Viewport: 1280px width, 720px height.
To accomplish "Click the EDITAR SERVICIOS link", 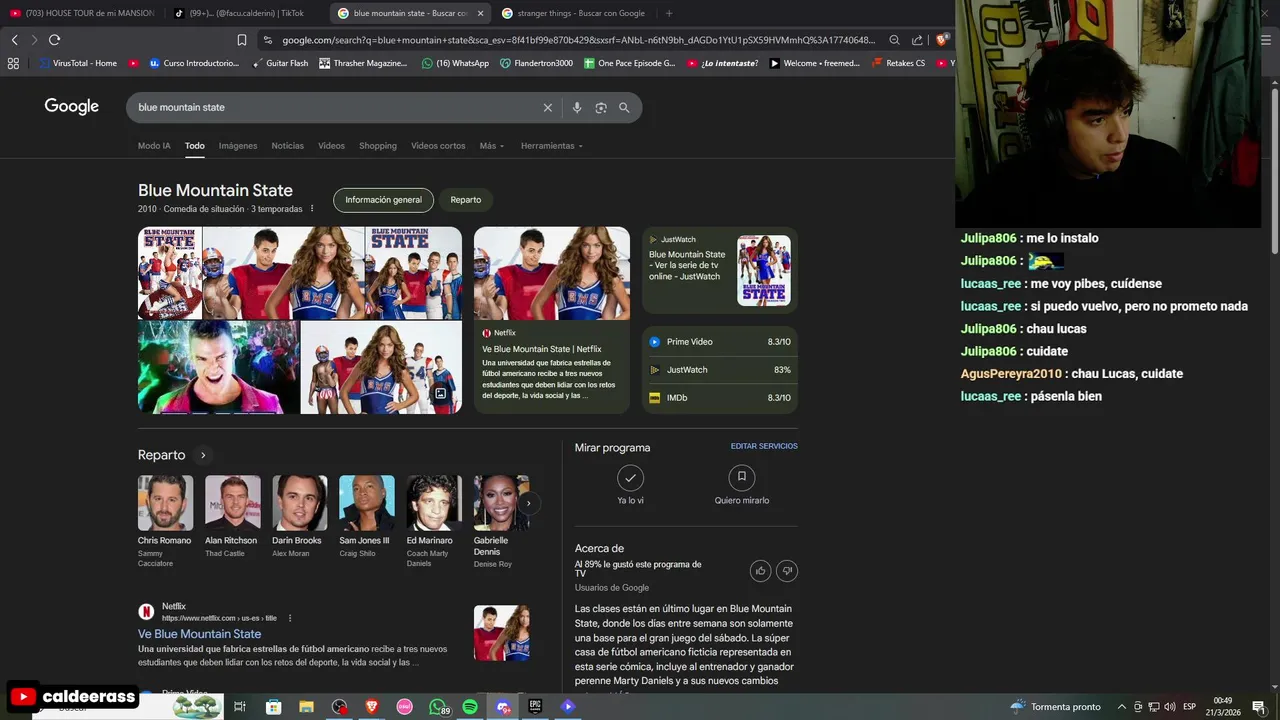I will point(764,446).
